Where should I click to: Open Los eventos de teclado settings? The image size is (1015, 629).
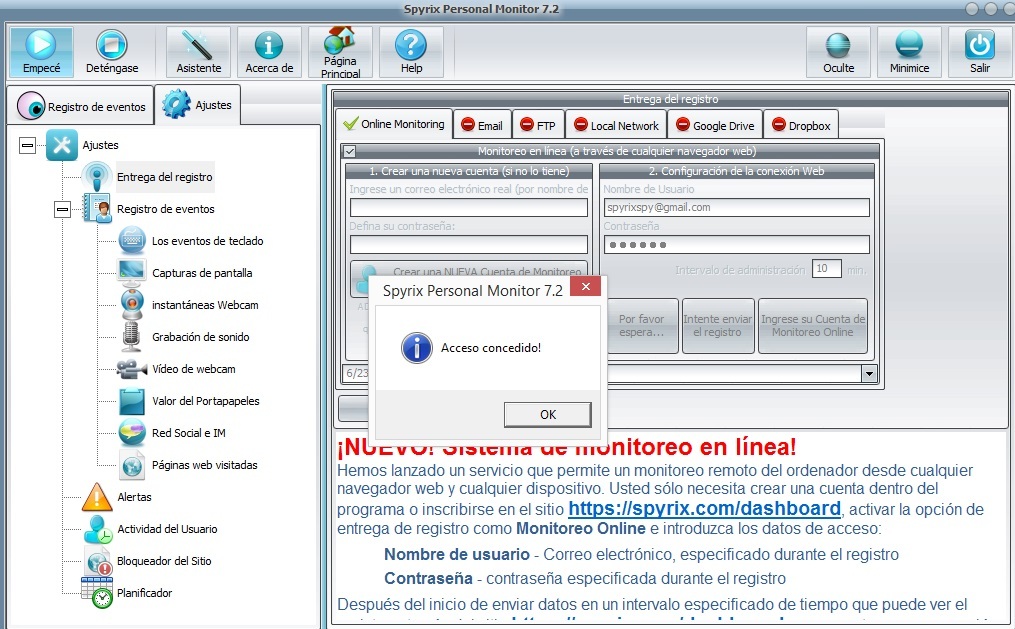coord(207,241)
